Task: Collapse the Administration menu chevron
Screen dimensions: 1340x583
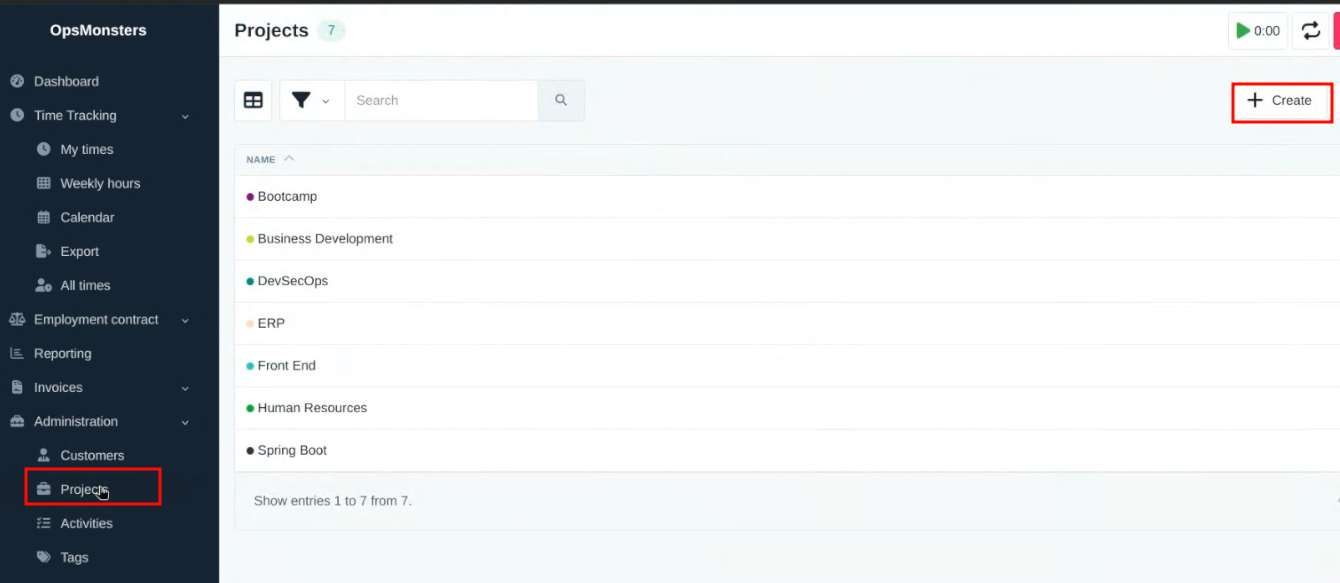Action: click(185, 422)
